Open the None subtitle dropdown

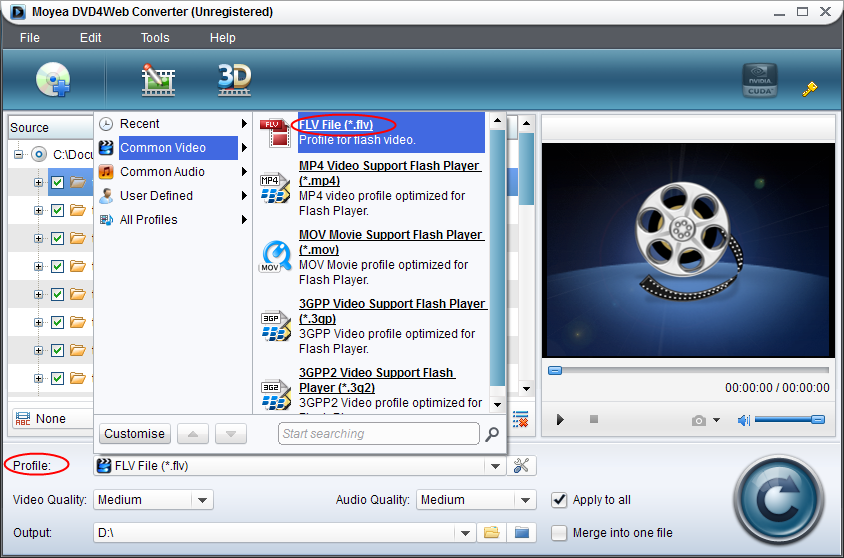(x=52, y=419)
